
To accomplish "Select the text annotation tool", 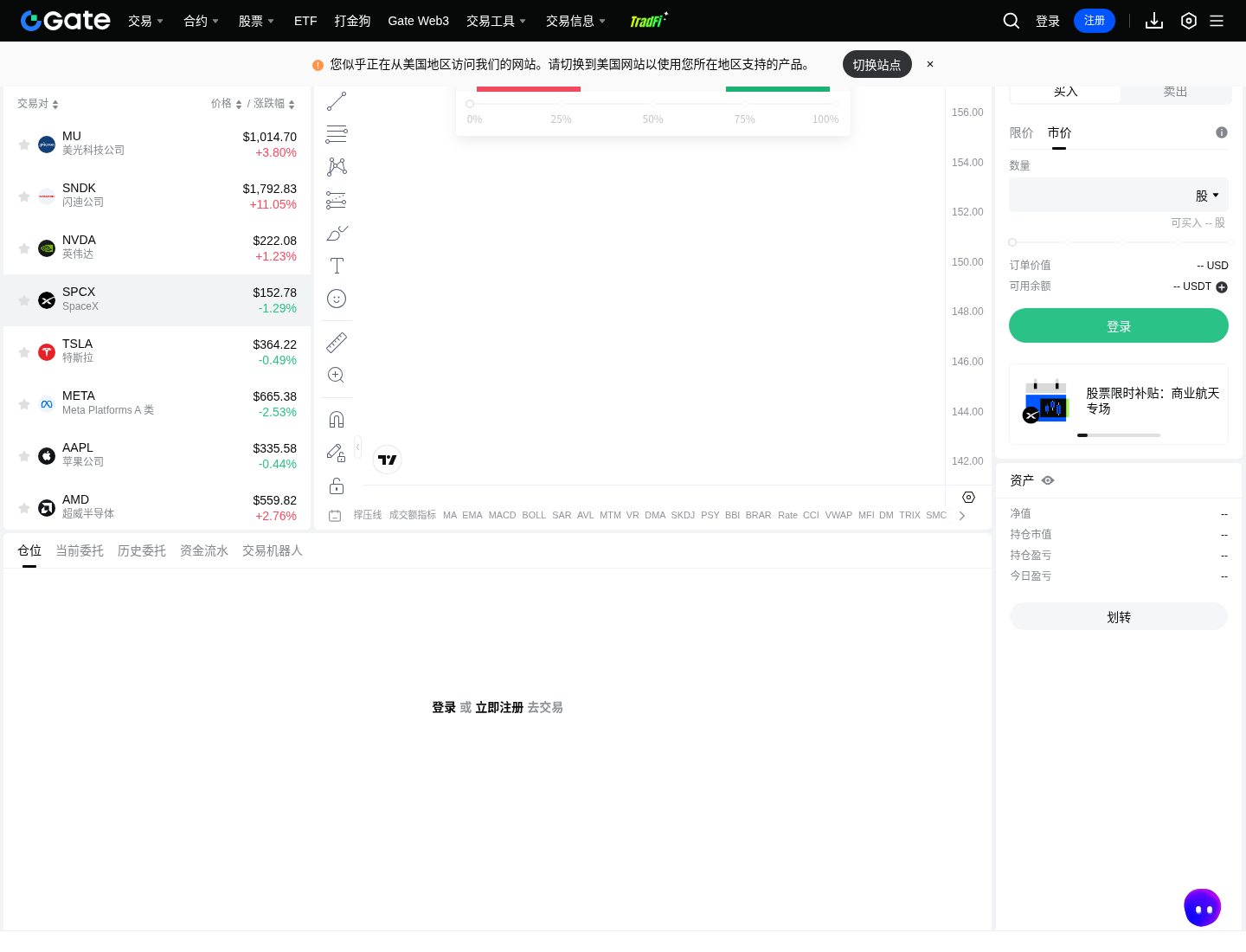I will coord(337,266).
